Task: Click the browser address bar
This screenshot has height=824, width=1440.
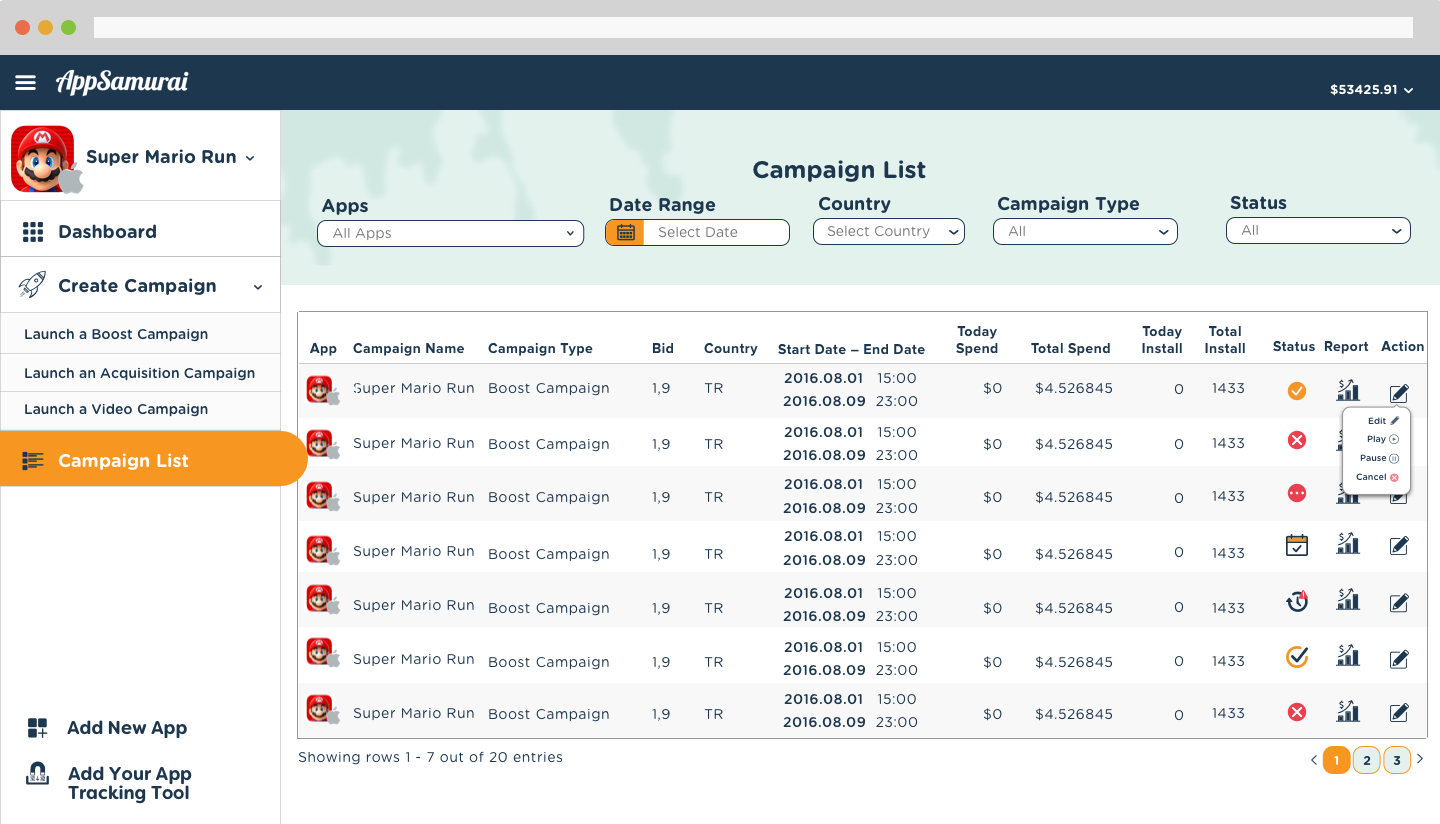Action: click(x=753, y=27)
